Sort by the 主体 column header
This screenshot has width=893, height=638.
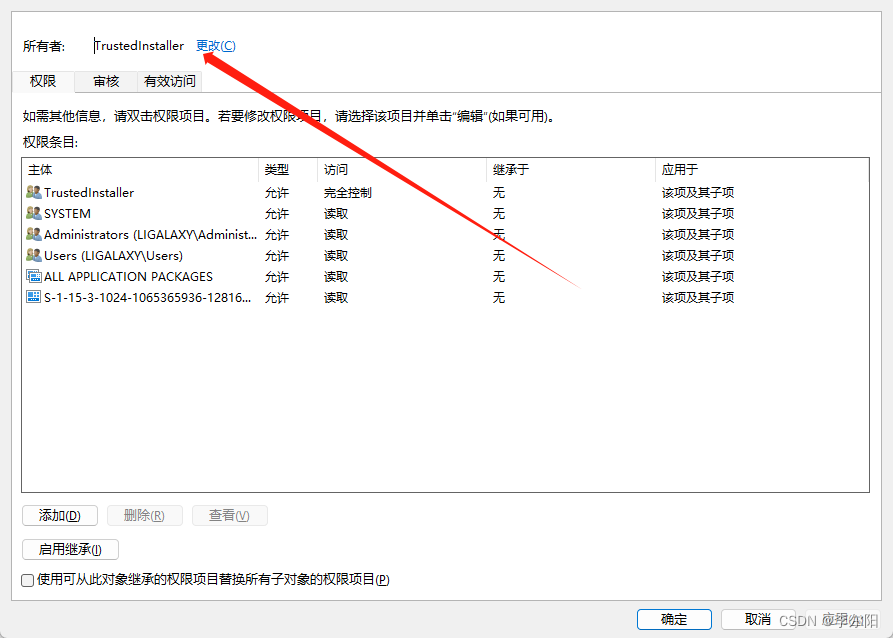(x=140, y=169)
